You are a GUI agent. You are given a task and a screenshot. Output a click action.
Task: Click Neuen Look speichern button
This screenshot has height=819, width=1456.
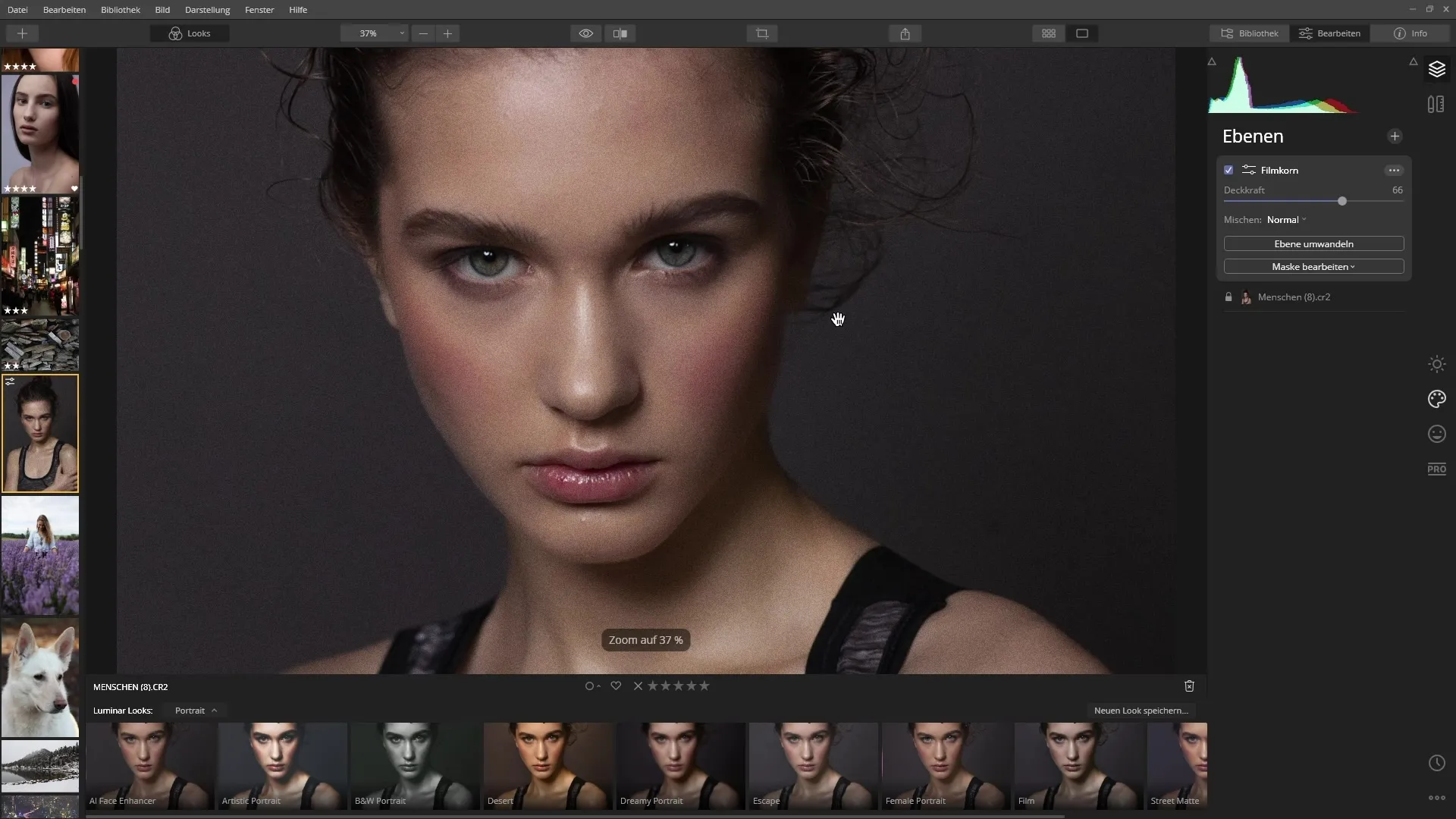point(1141,711)
